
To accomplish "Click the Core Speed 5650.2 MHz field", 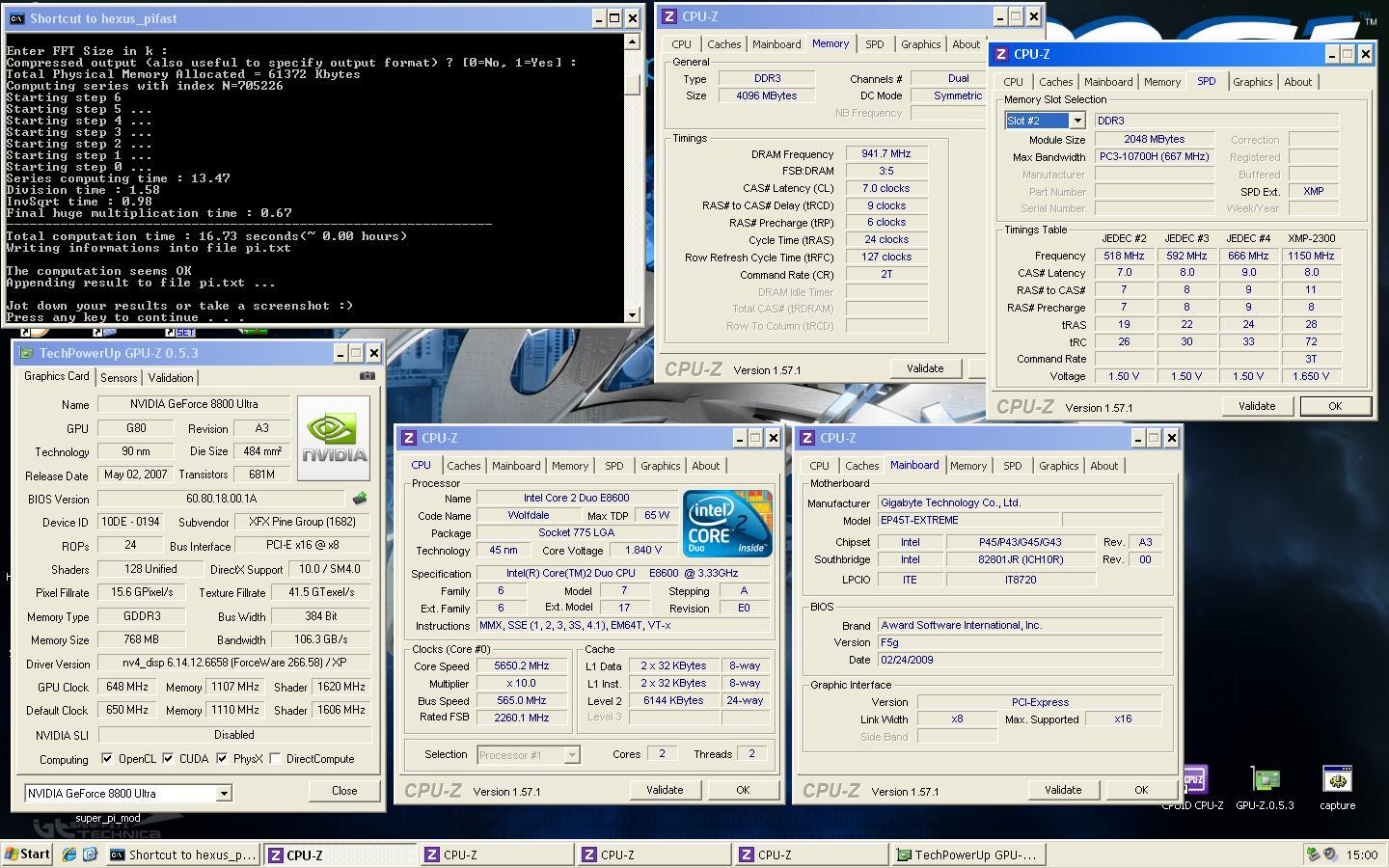I will [x=522, y=665].
